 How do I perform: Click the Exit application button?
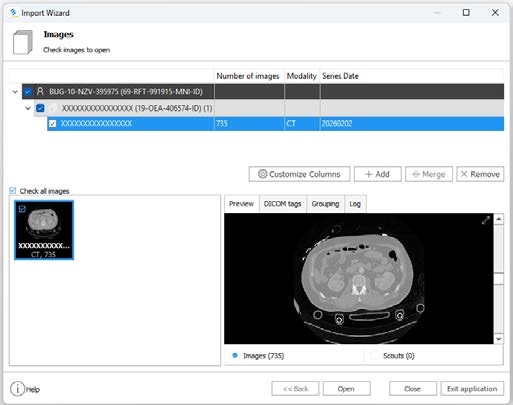[x=472, y=389]
